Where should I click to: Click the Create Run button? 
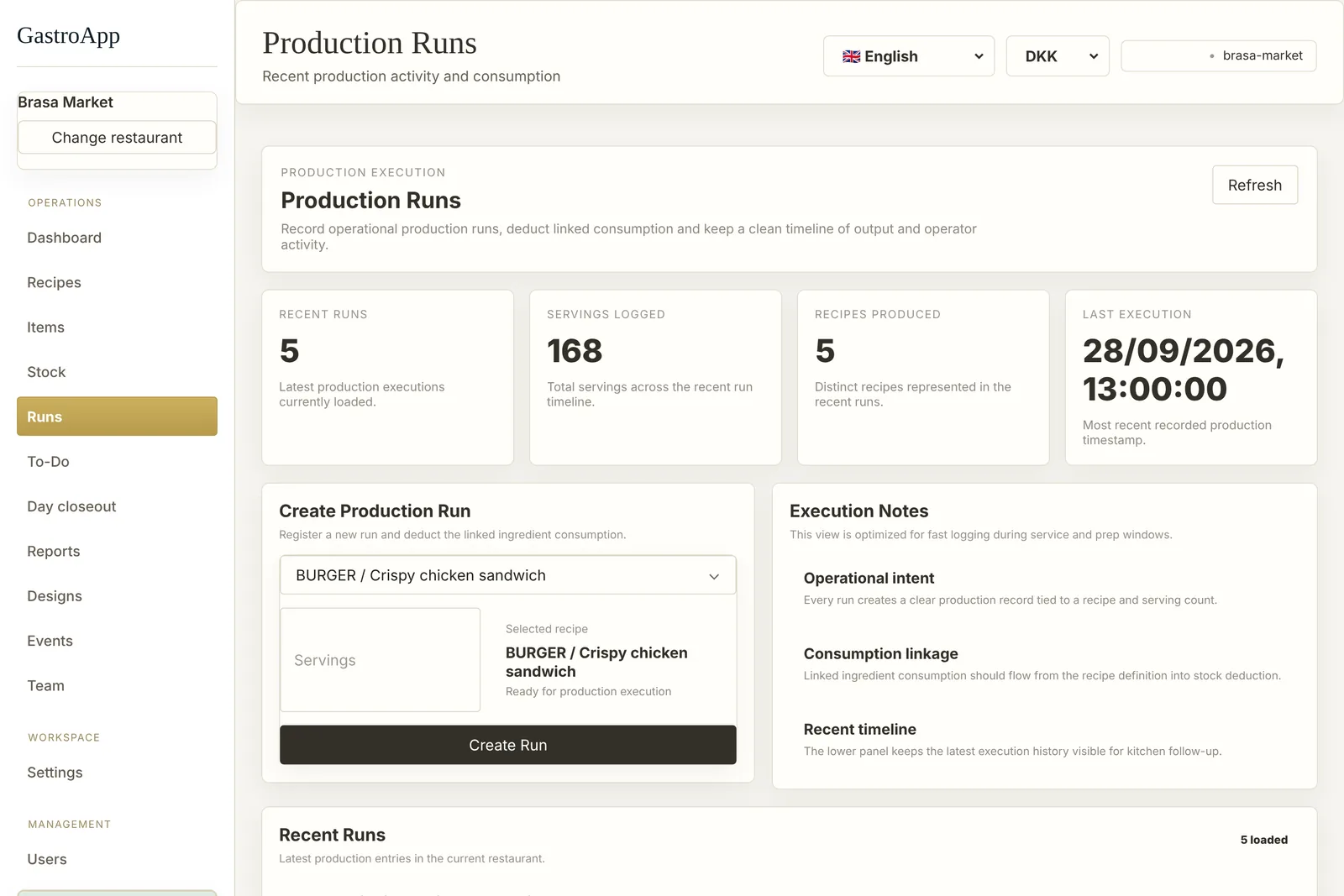(x=507, y=745)
